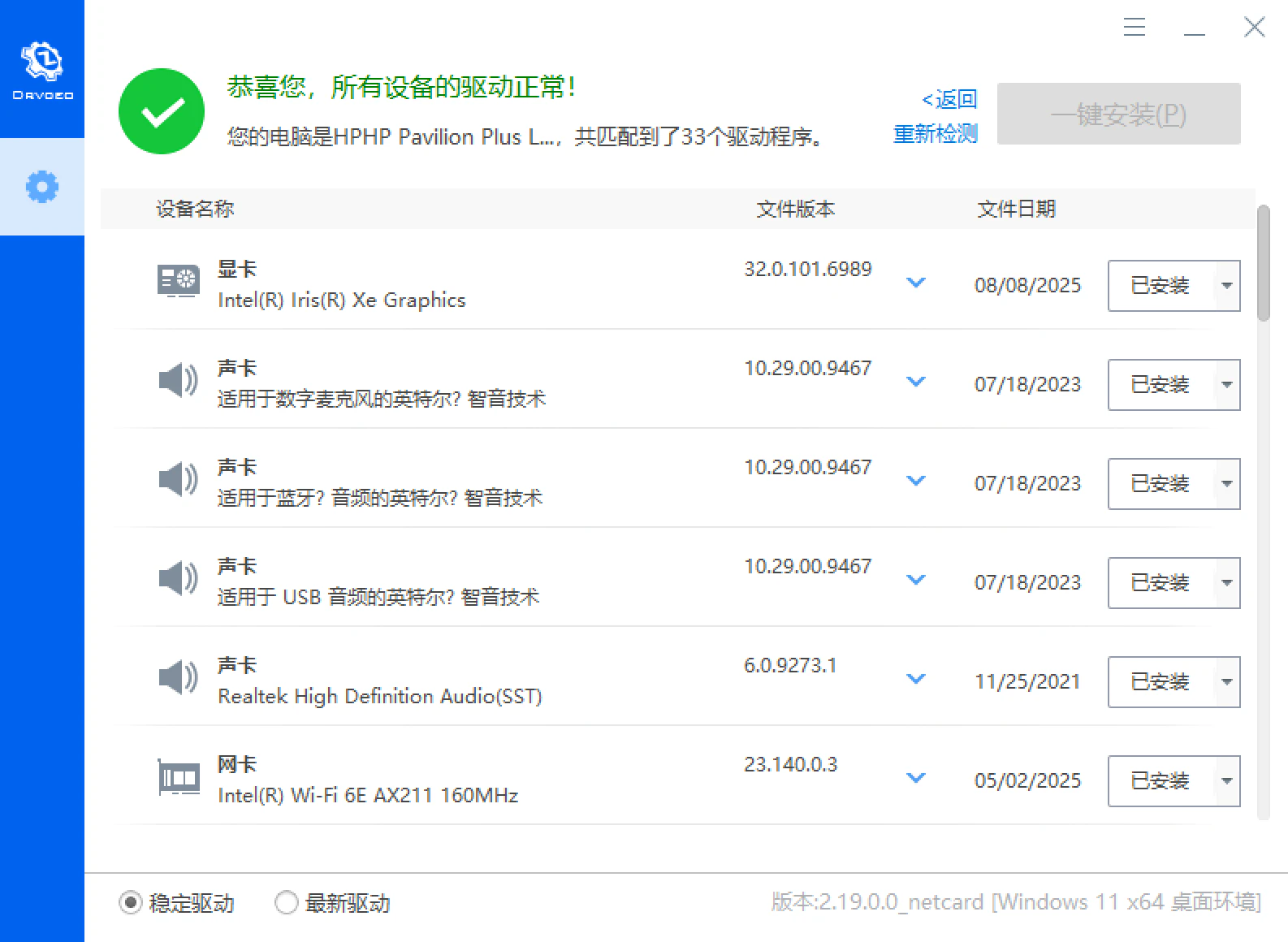
Task: Click the <返回 back link
Action: [x=949, y=99]
